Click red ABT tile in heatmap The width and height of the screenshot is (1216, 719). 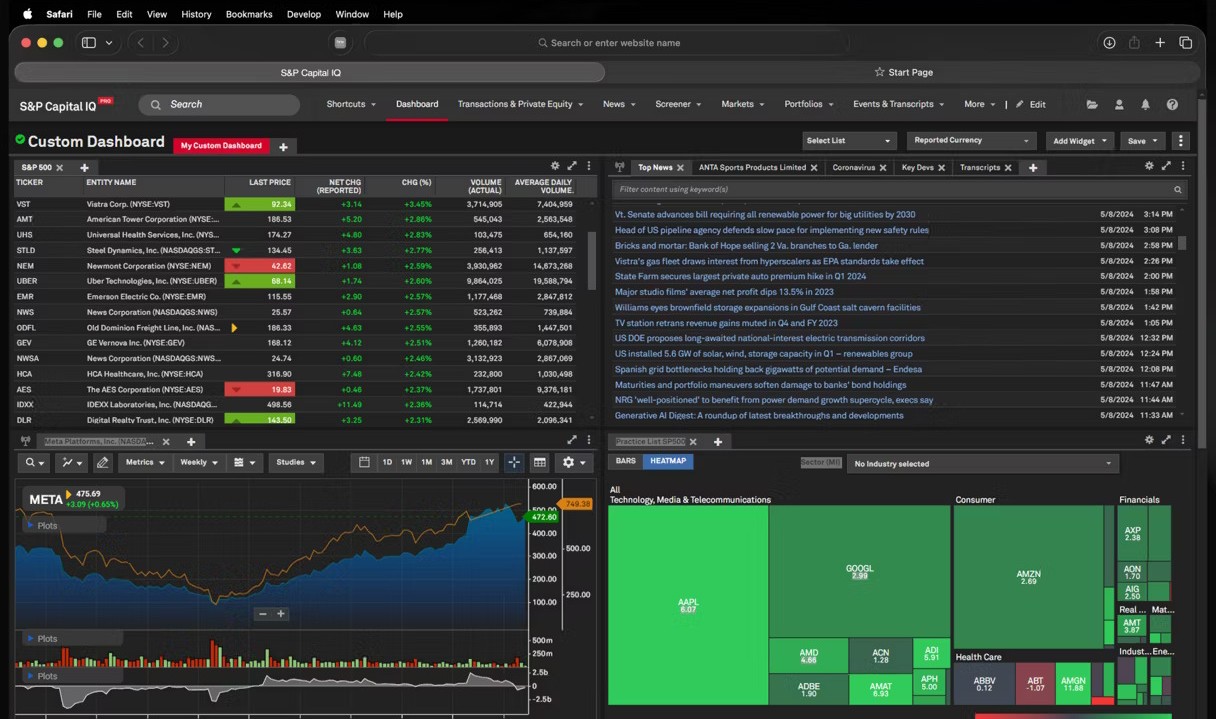(x=1035, y=683)
